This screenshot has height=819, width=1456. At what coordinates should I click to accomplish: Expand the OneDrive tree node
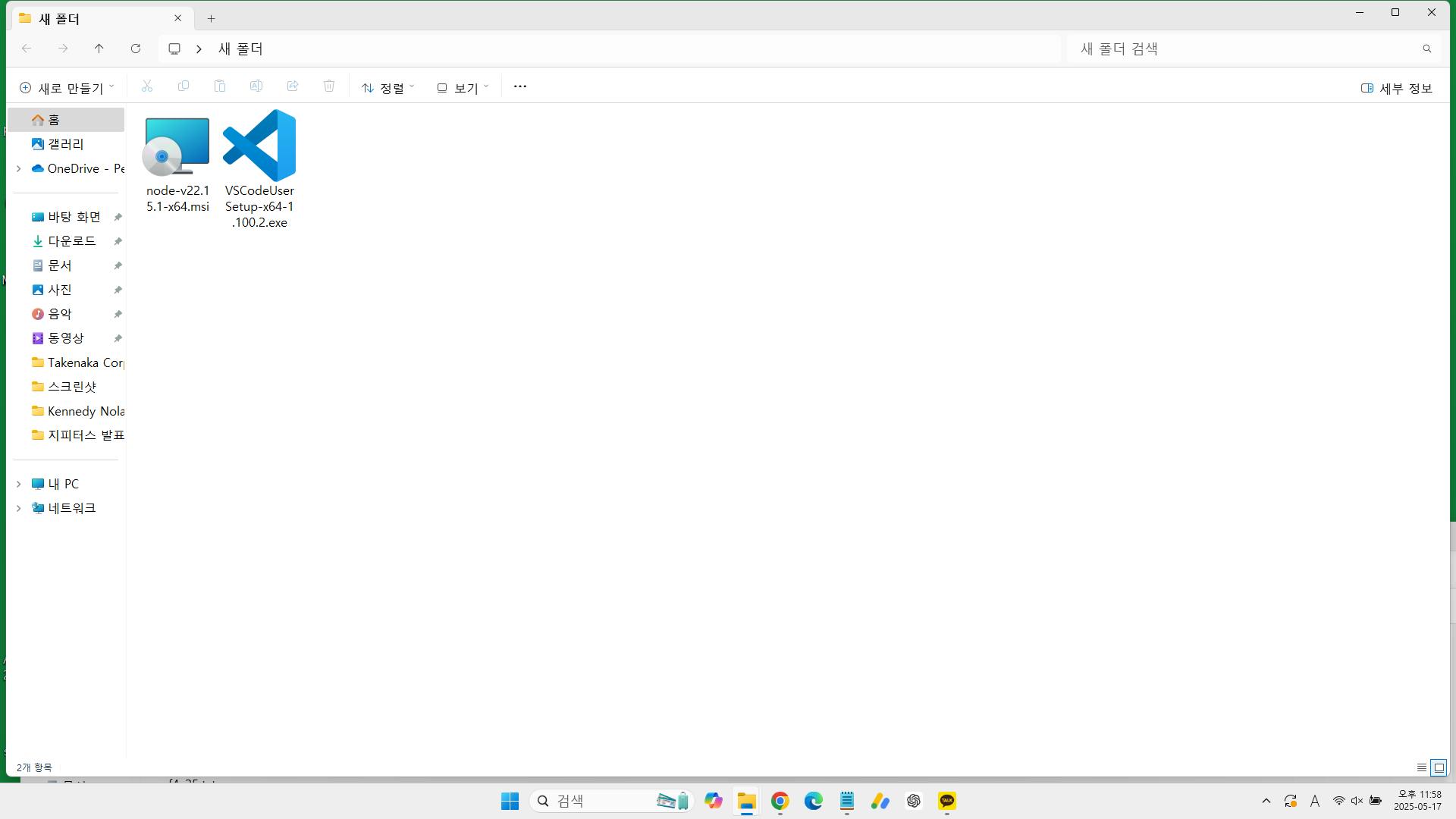[19, 168]
